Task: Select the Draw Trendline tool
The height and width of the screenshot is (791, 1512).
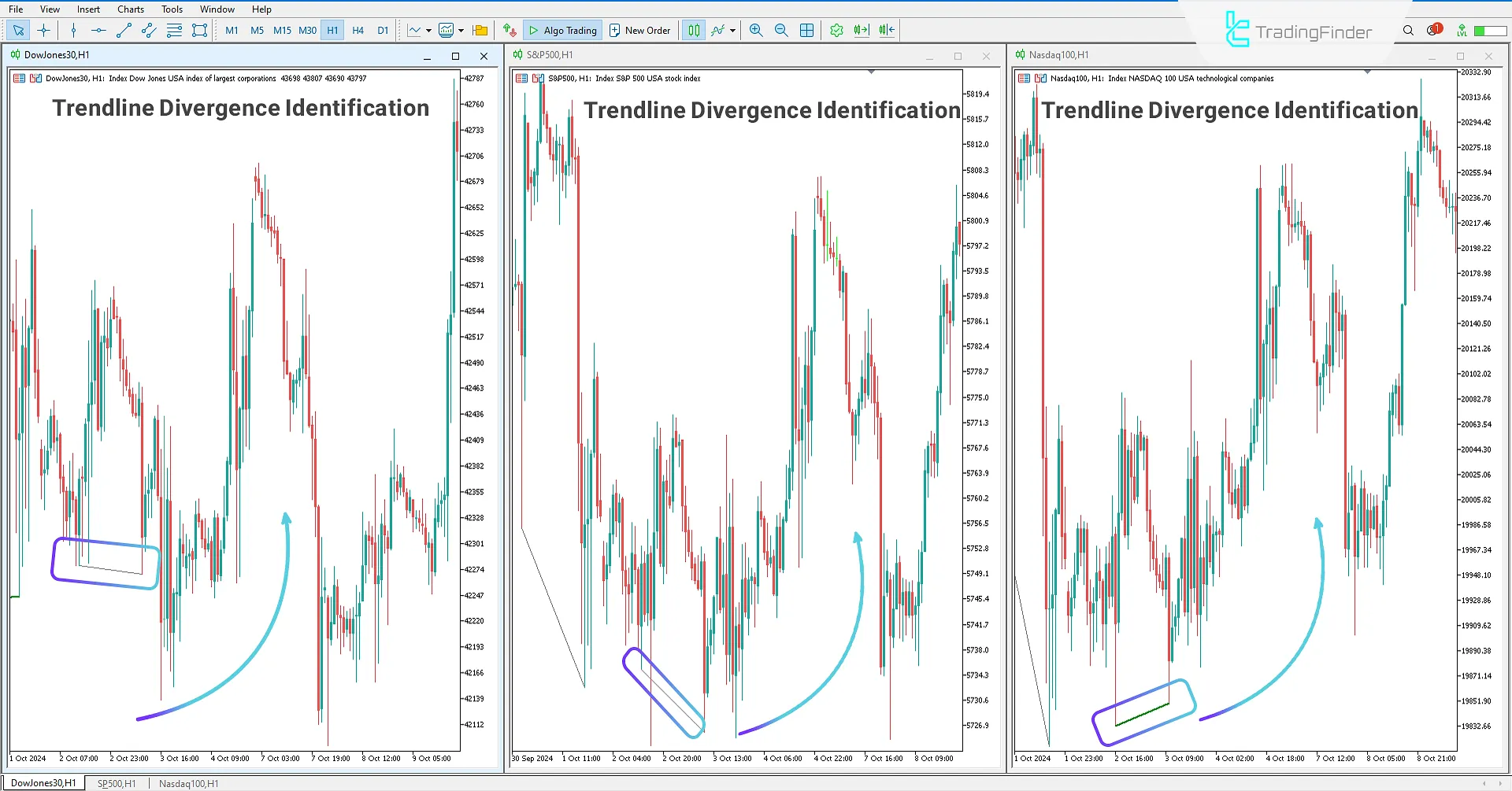Action: [123, 30]
